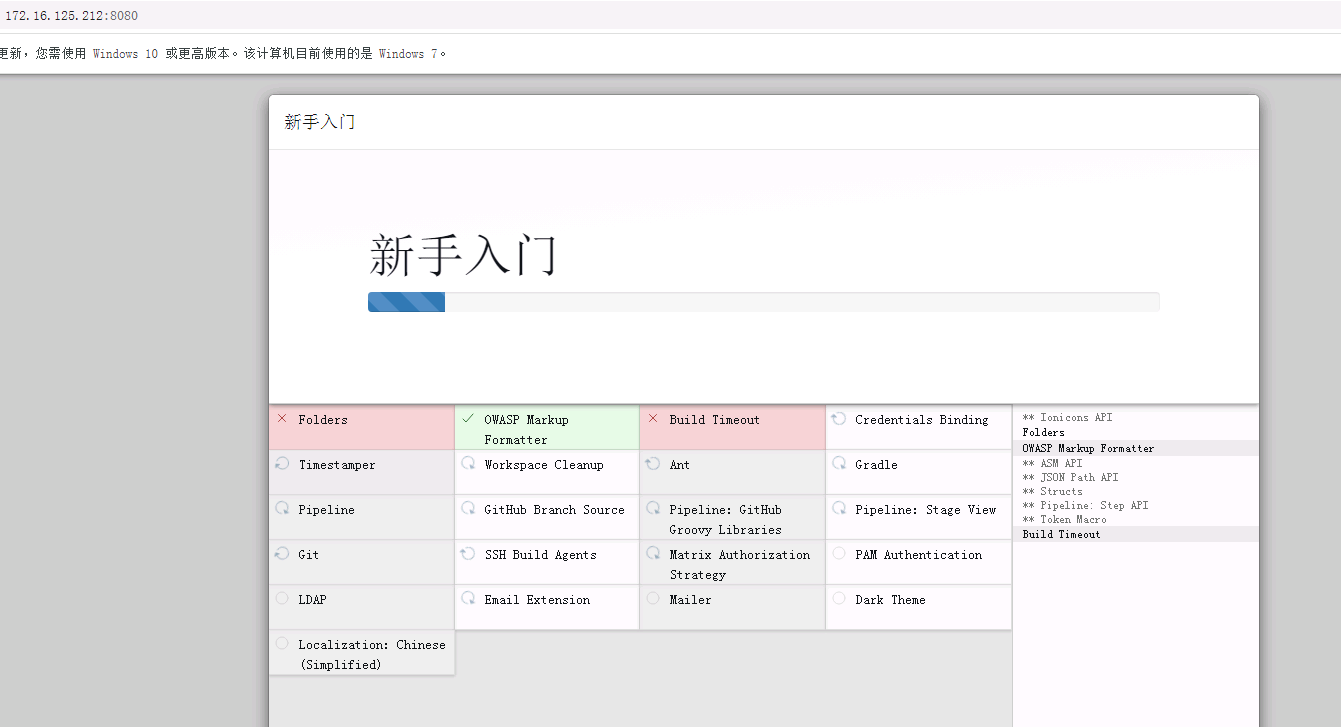Click the spinner icon beside Git
This screenshot has height=727, width=1341.
282,554
